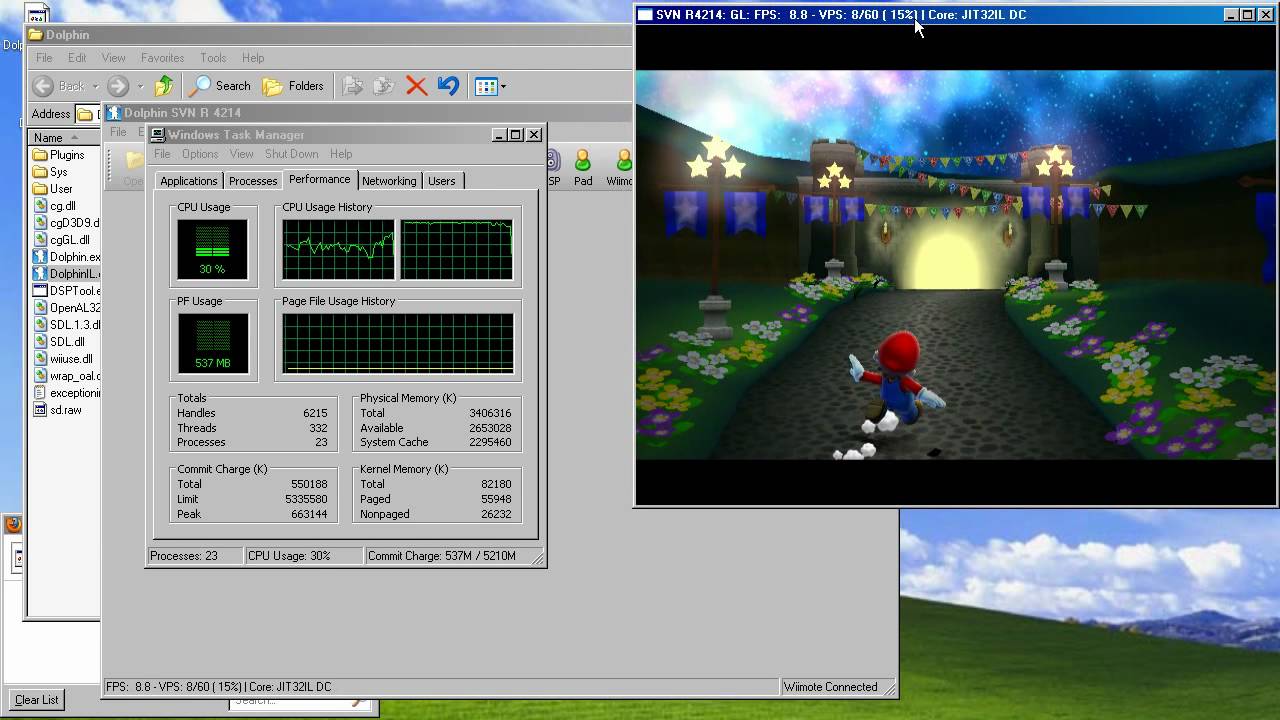The image size is (1280, 720).
Task: Switch to the Users tab
Action: [x=441, y=181]
